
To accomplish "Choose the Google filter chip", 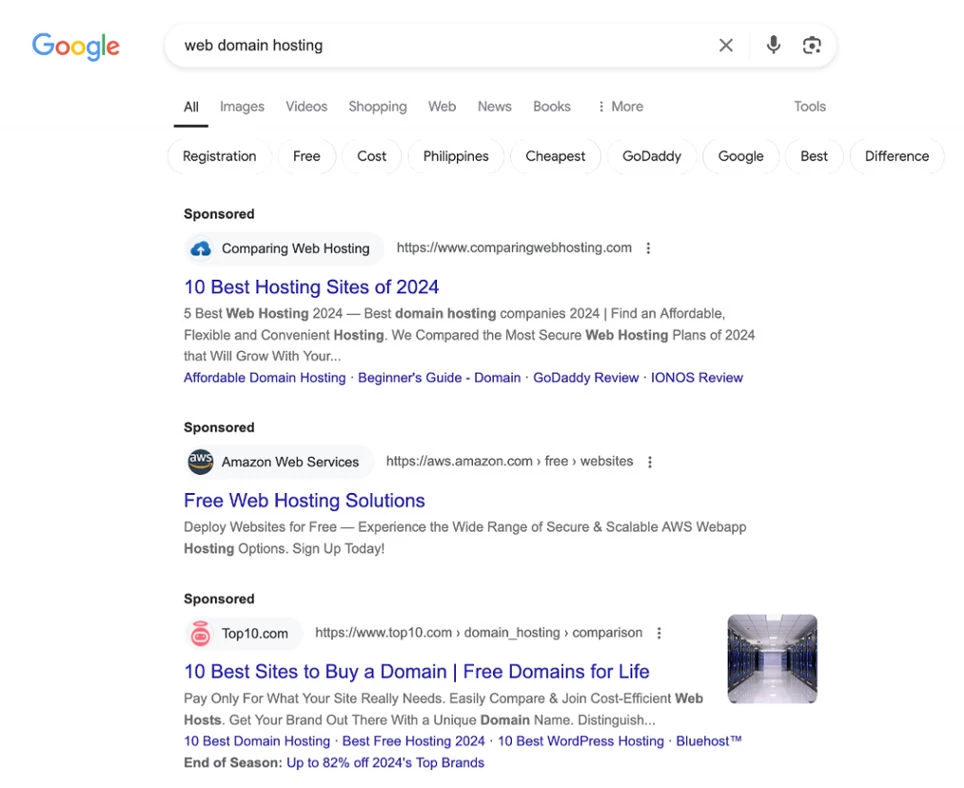I will (741, 156).
